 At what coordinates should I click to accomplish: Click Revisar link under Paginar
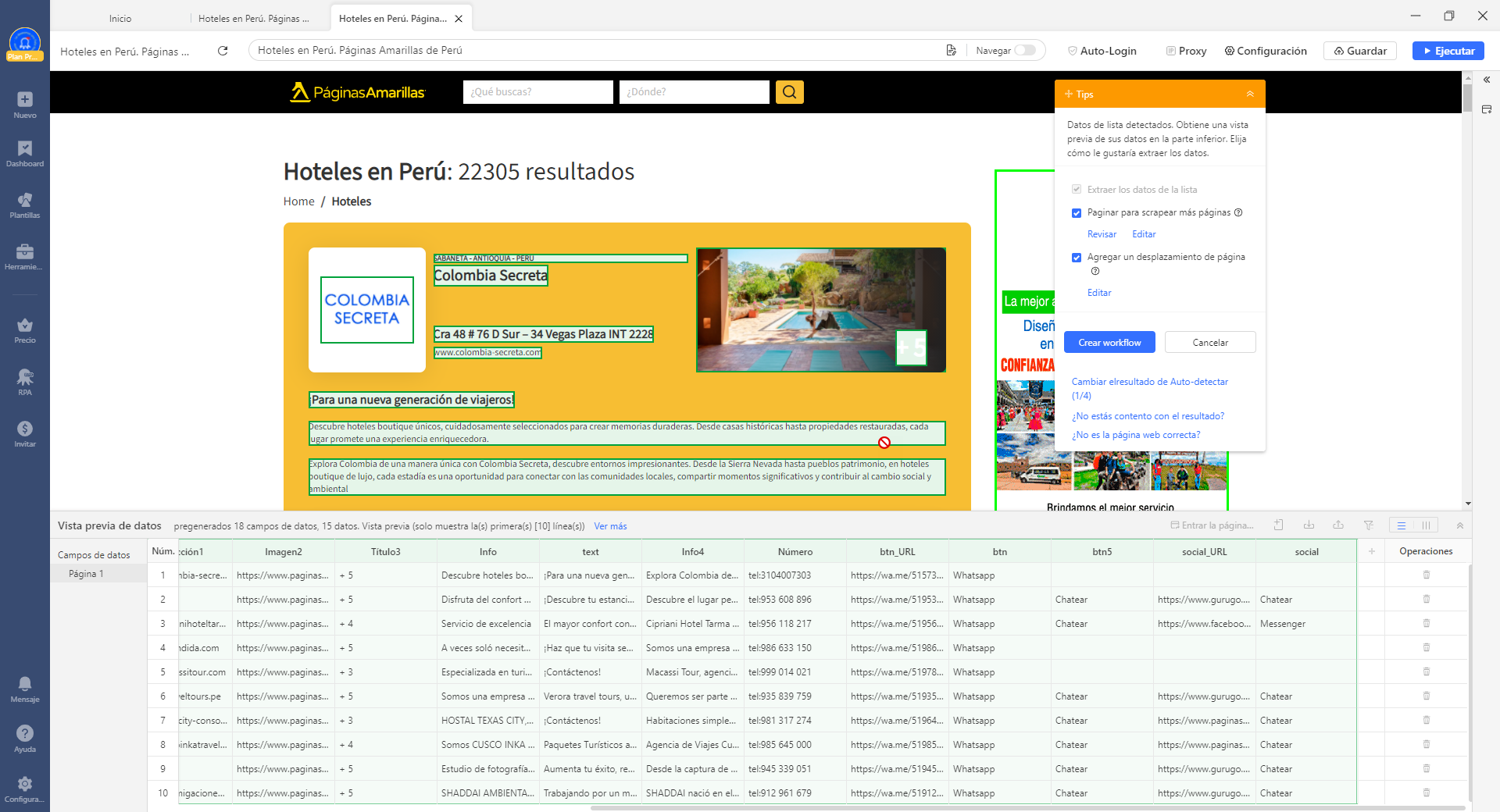1102,234
